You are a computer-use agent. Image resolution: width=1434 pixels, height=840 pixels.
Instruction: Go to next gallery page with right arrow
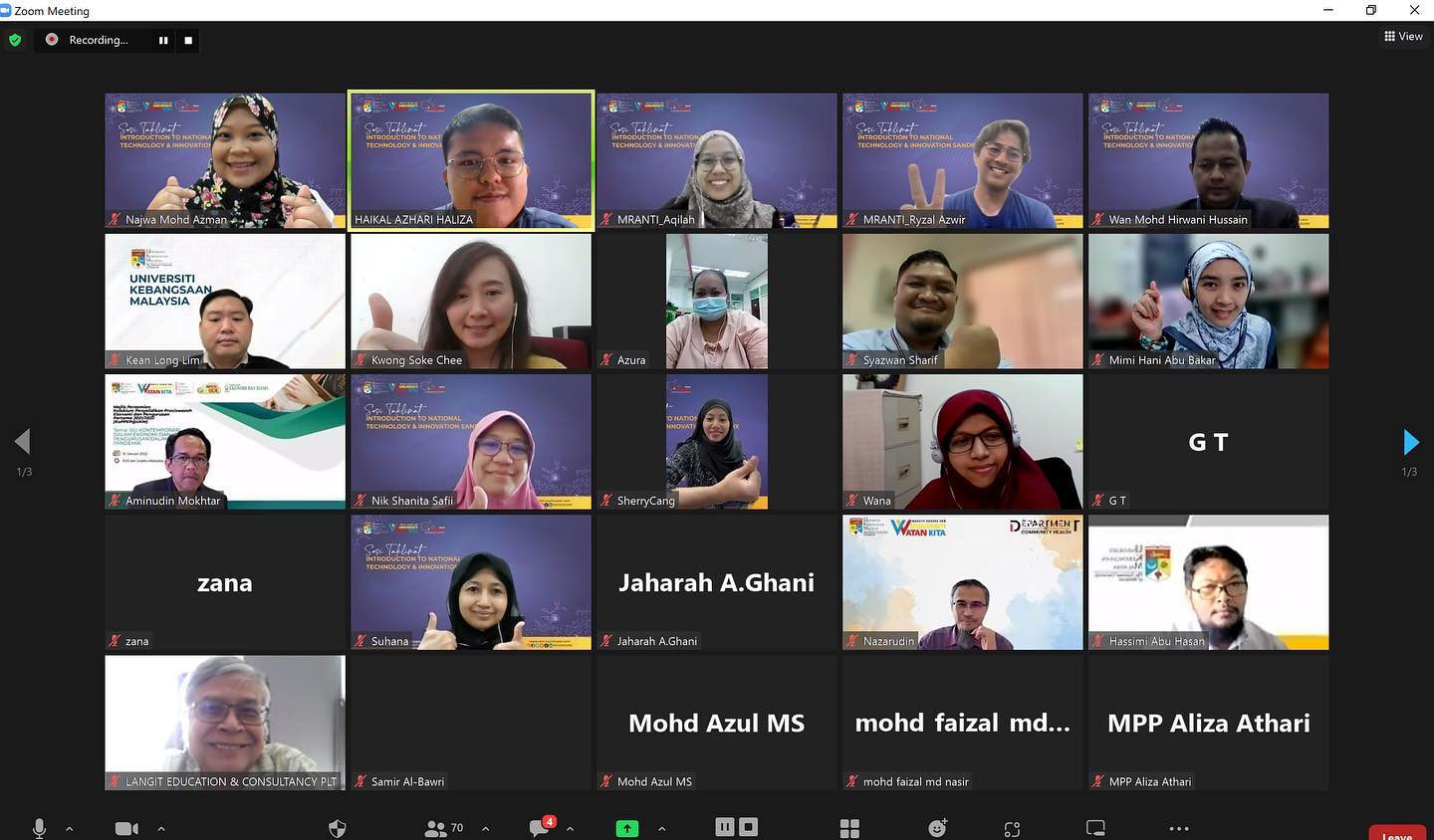(1410, 442)
